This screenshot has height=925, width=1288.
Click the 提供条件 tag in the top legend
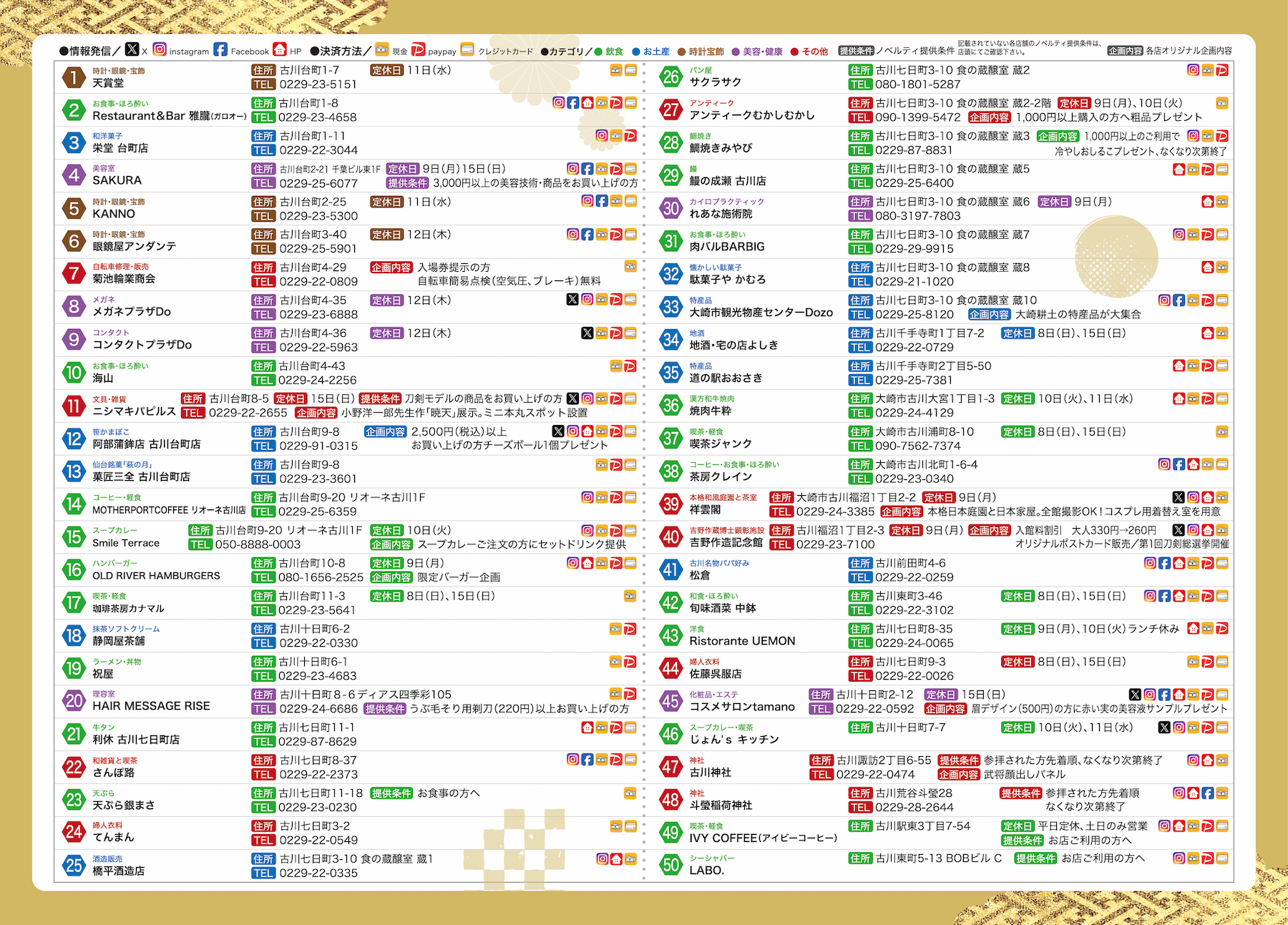pyautogui.click(x=856, y=51)
